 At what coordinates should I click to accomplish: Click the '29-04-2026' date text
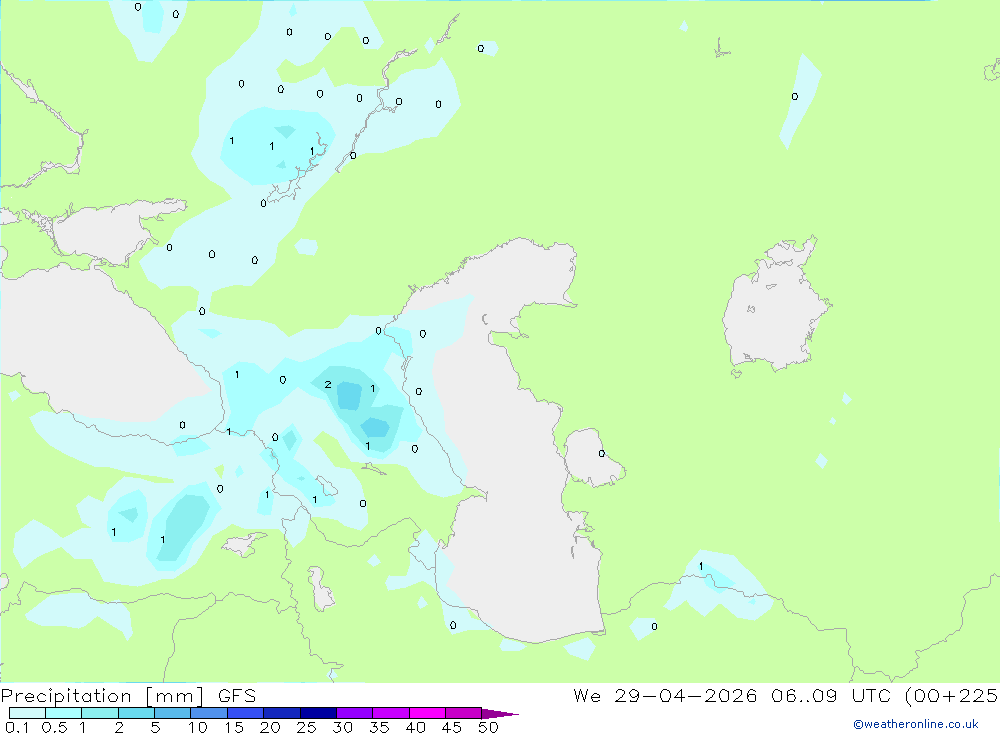pos(686,696)
